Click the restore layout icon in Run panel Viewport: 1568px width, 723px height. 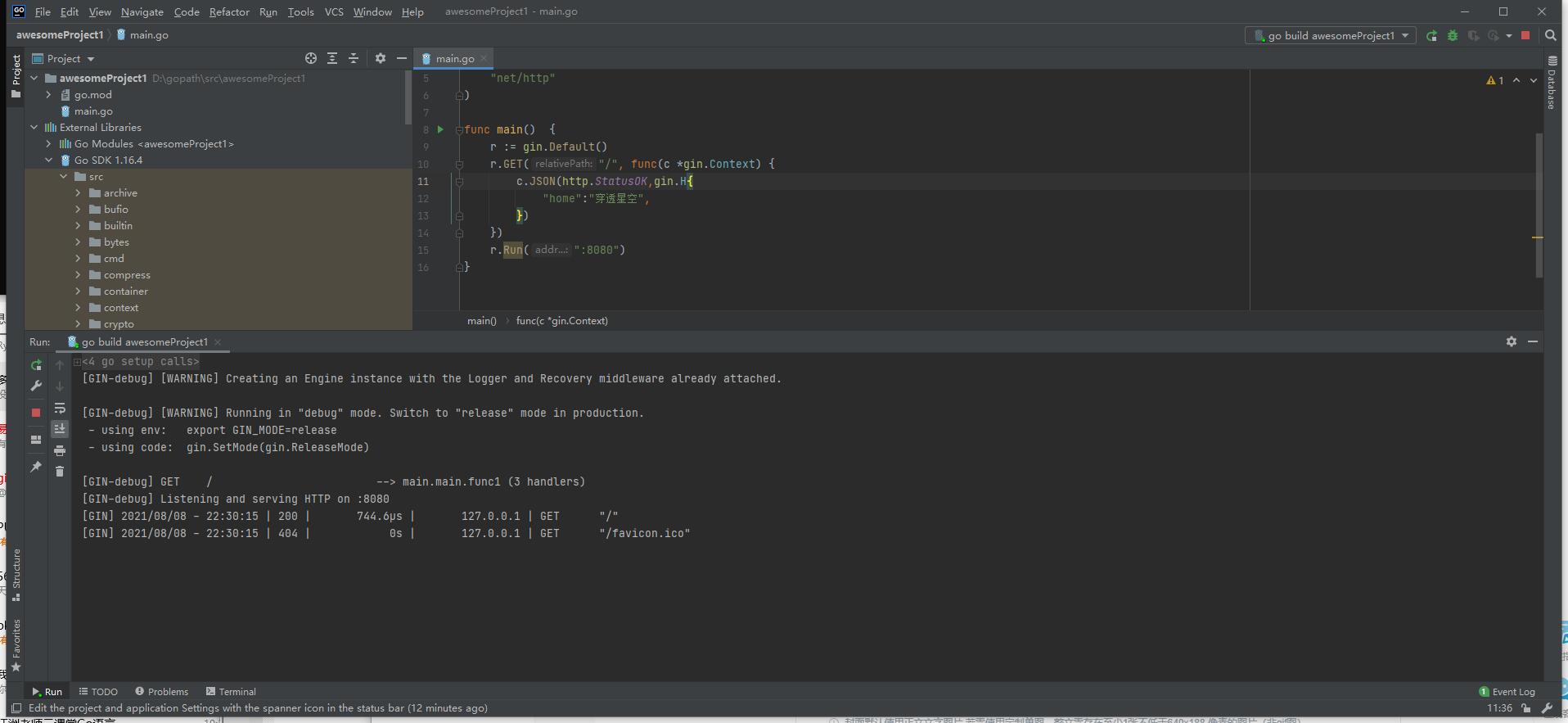click(x=36, y=440)
